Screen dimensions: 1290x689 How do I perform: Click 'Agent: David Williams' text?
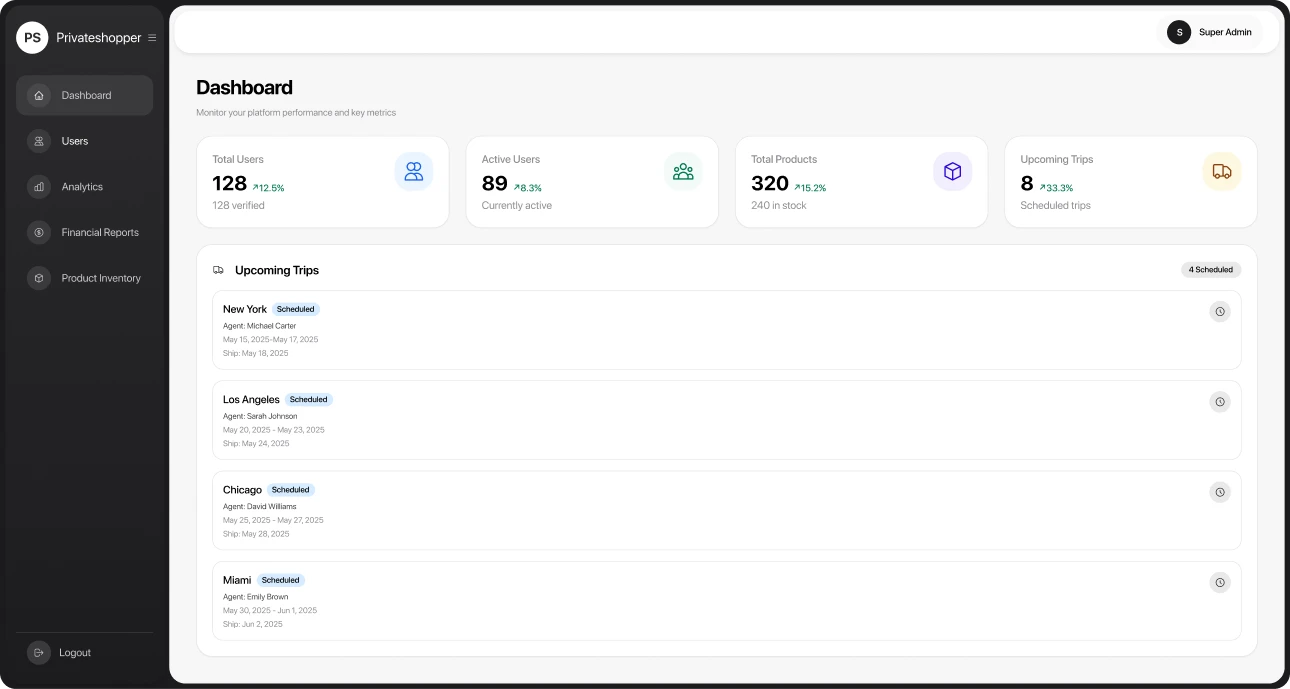pyautogui.click(x=260, y=507)
